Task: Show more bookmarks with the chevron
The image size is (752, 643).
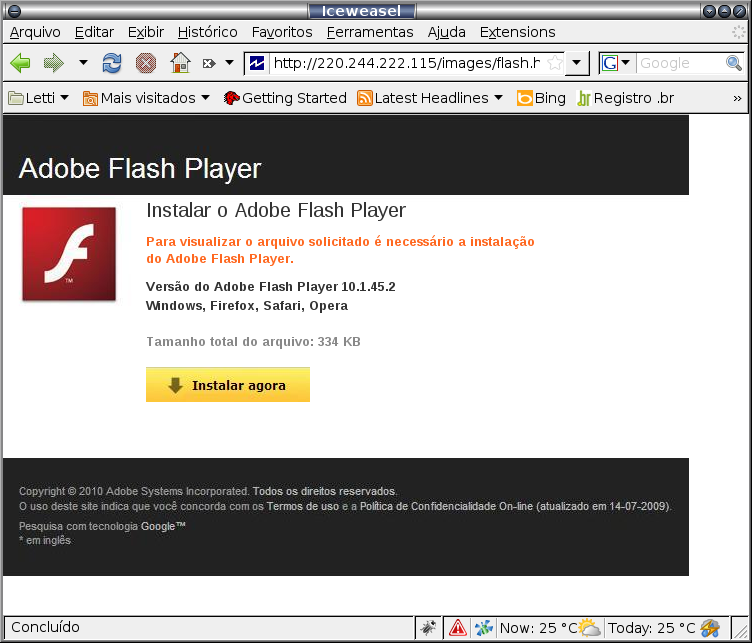Action: [737, 98]
